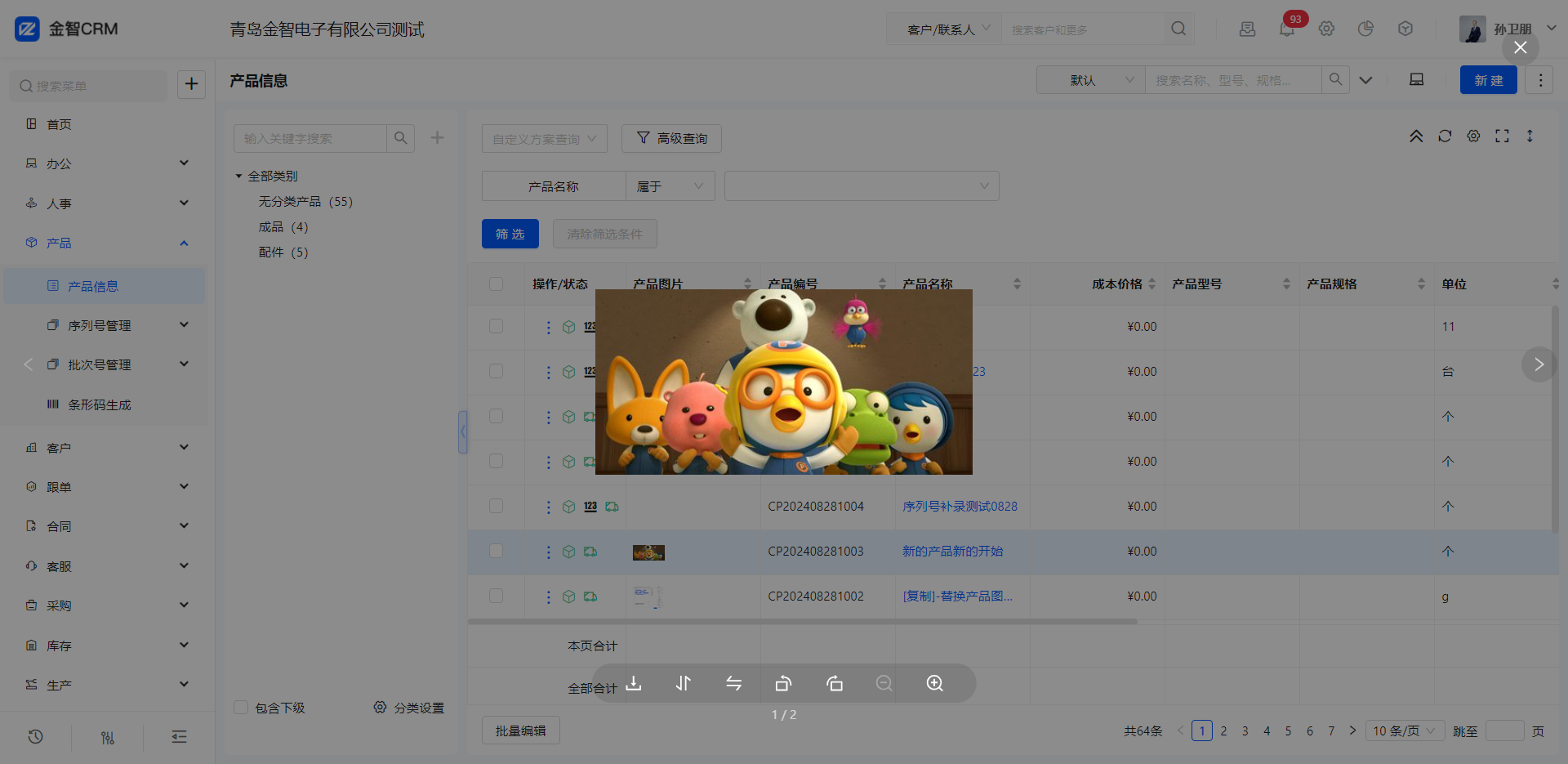Open the header settings gear
This screenshot has width=1568, height=764.
tap(1326, 29)
